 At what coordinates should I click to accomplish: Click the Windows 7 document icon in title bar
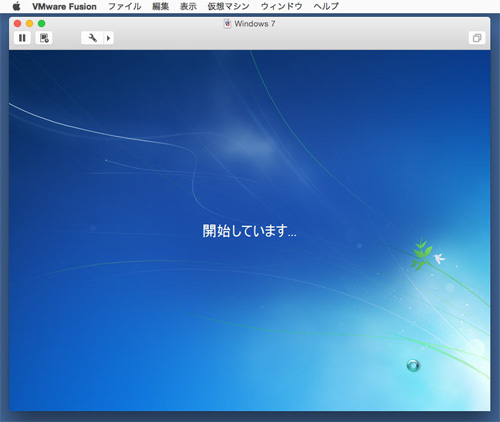227,24
